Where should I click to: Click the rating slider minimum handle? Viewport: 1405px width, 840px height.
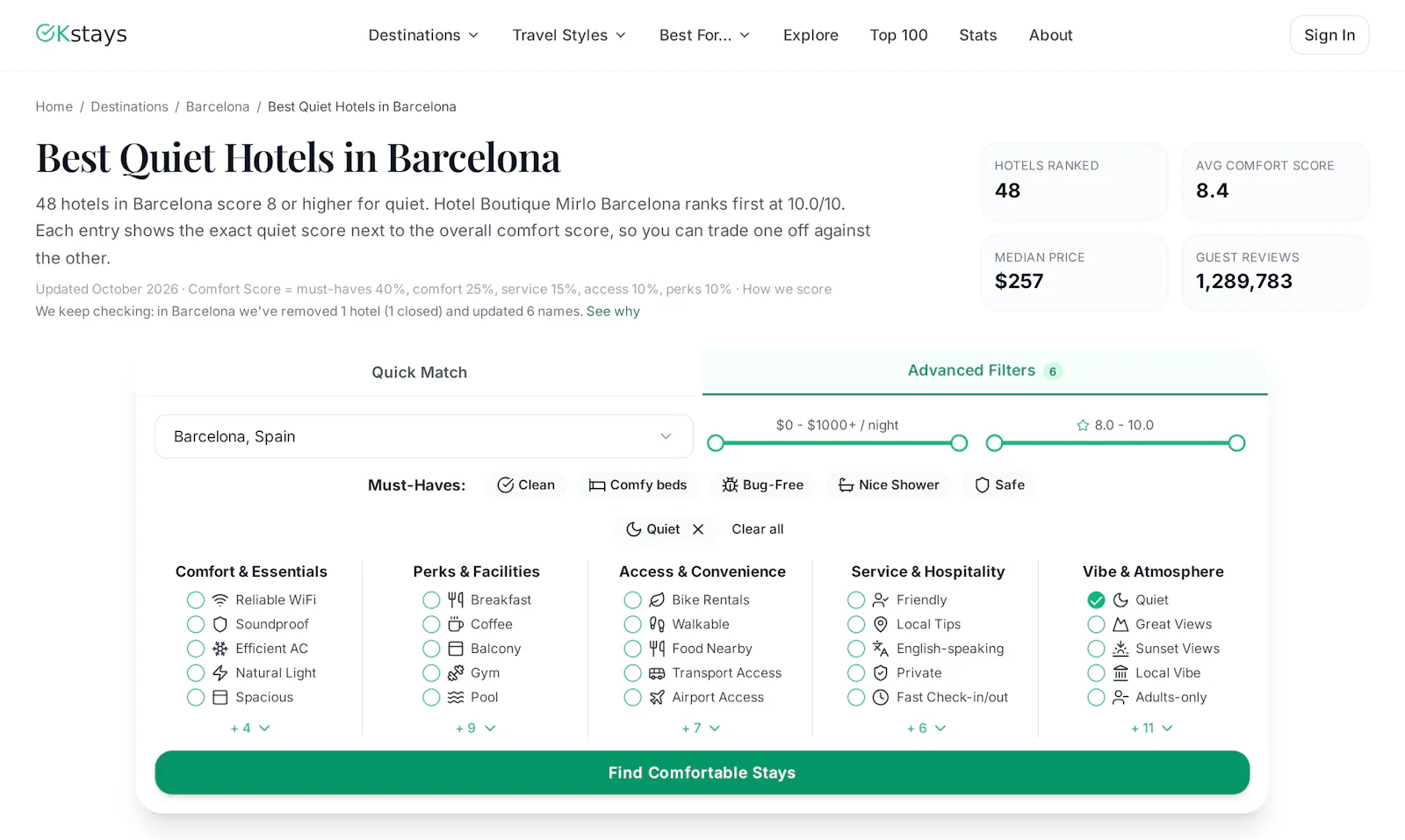(994, 443)
